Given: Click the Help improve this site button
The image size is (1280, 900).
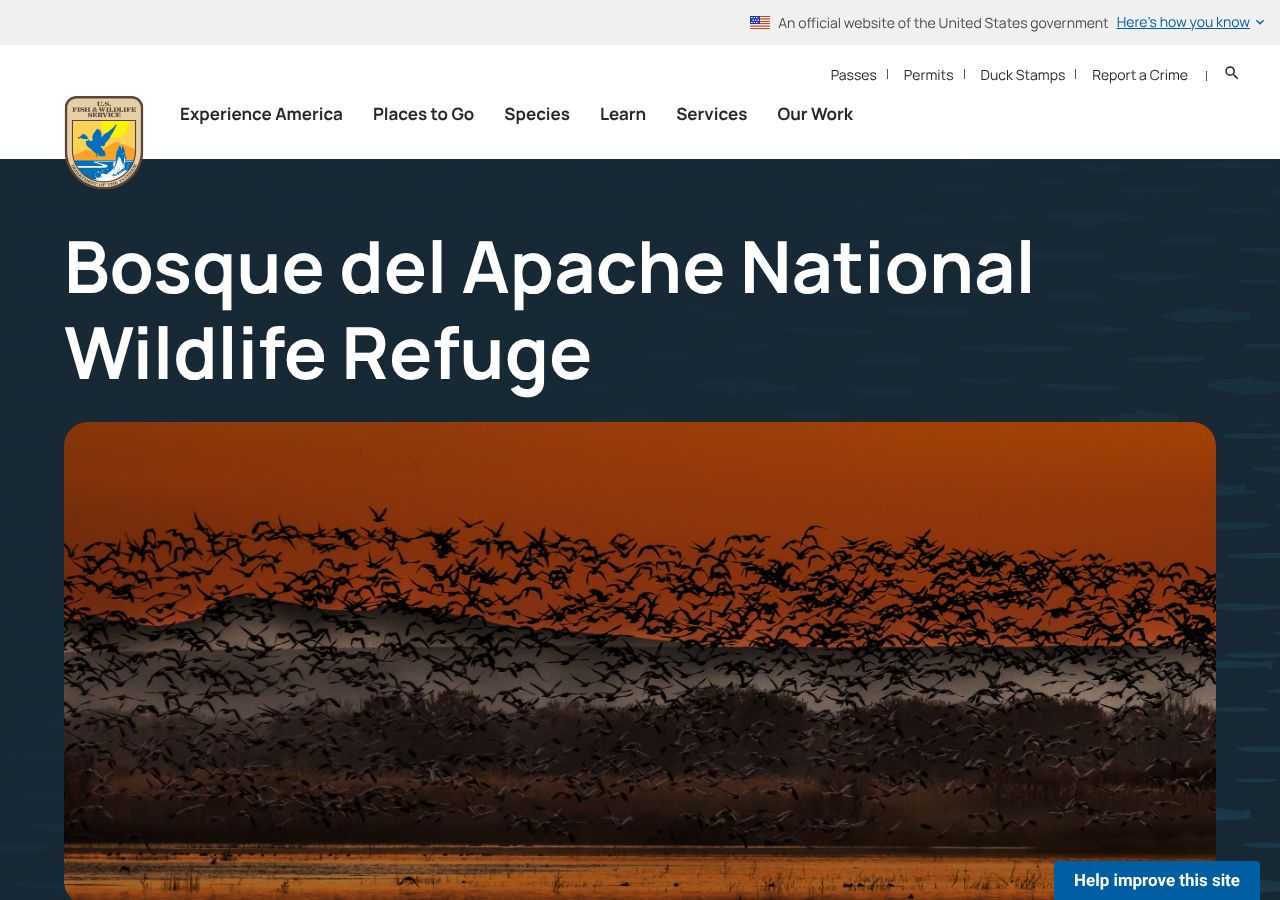Looking at the screenshot, I should (x=1157, y=880).
